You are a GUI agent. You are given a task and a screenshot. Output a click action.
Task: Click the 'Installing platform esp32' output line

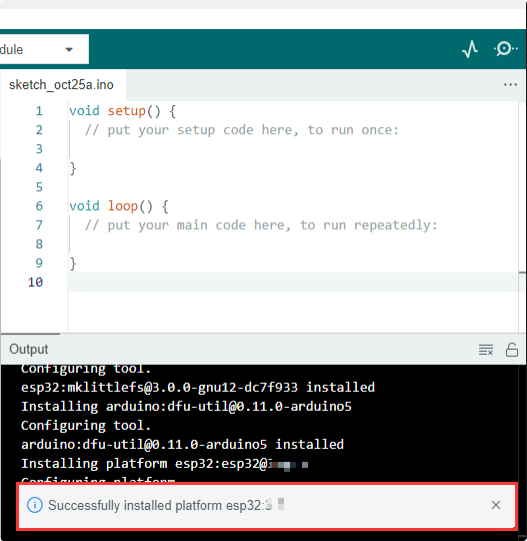(x=164, y=464)
